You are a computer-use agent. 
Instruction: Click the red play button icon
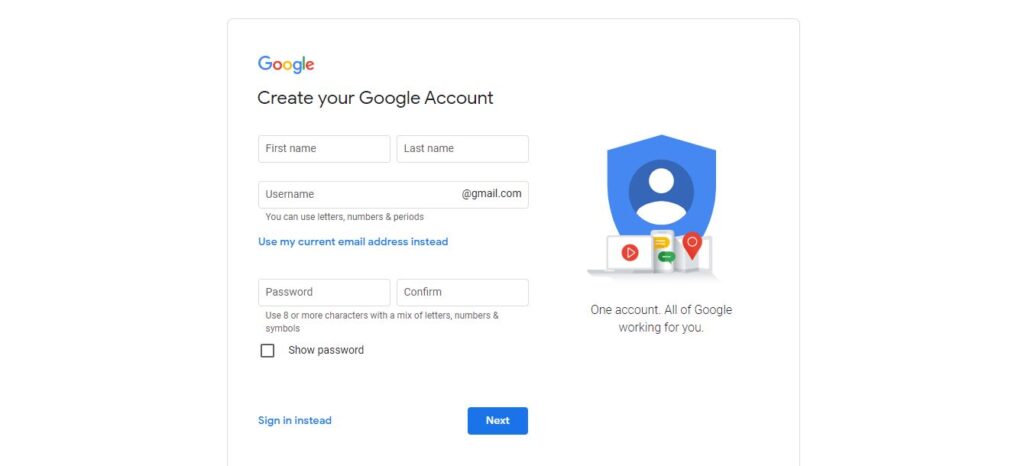630,253
